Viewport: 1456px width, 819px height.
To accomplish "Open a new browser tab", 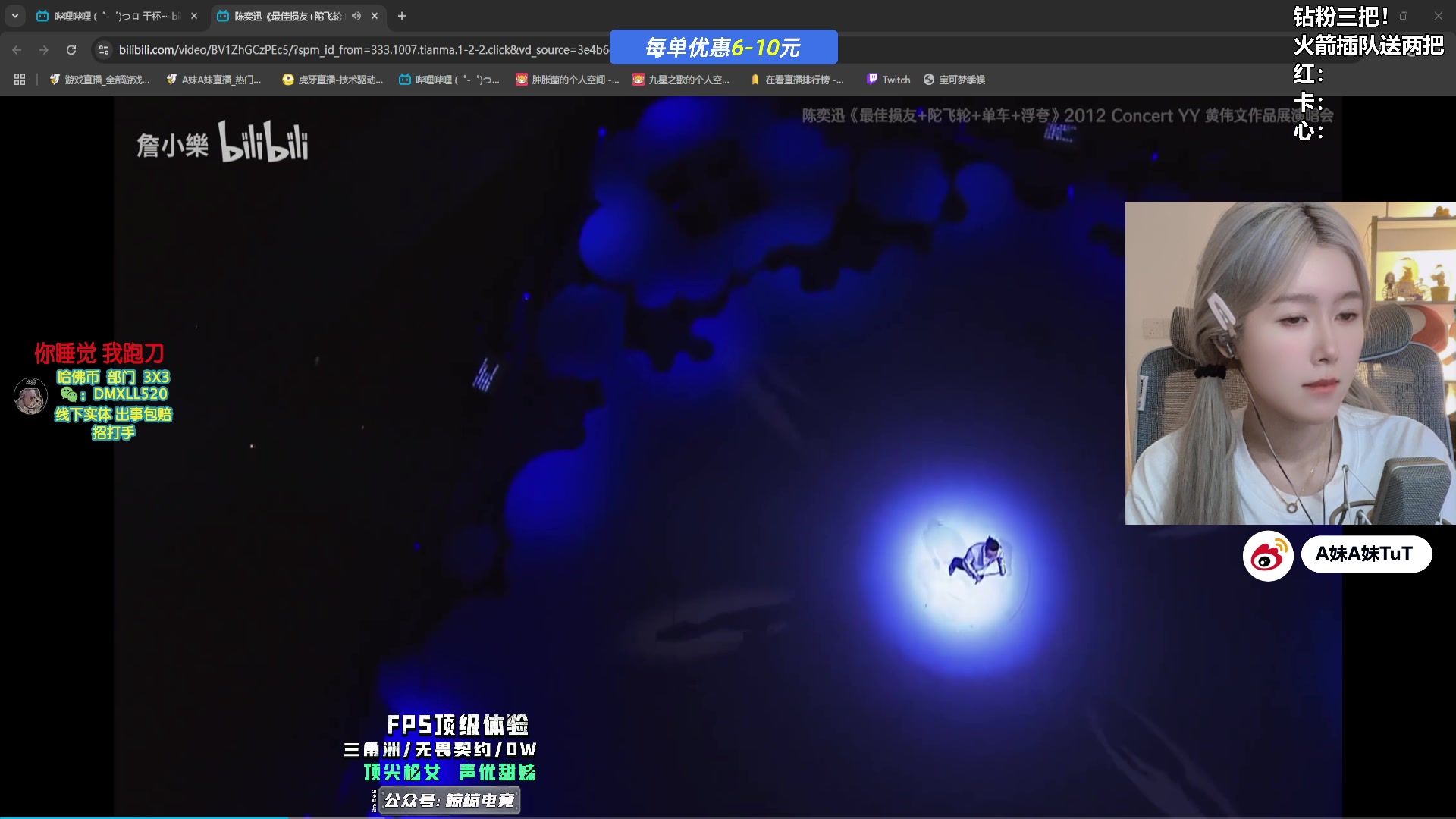I will pos(402,16).
